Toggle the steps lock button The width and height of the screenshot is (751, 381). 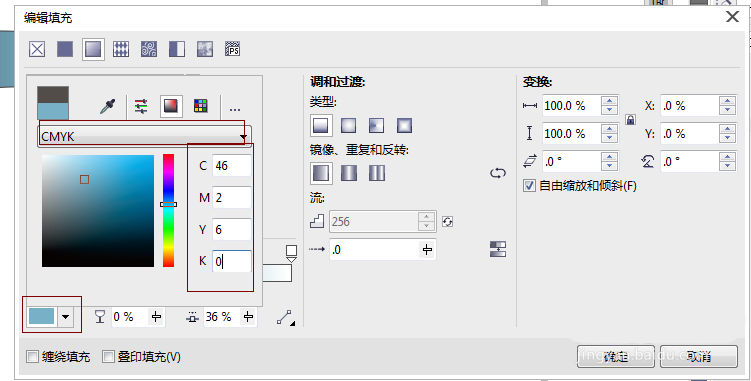pyautogui.click(x=447, y=221)
